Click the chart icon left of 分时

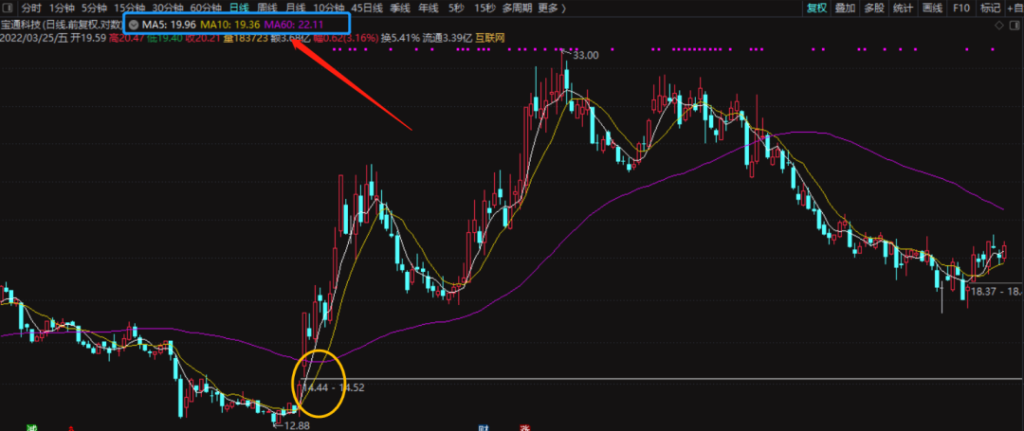[x=7, y=8]
